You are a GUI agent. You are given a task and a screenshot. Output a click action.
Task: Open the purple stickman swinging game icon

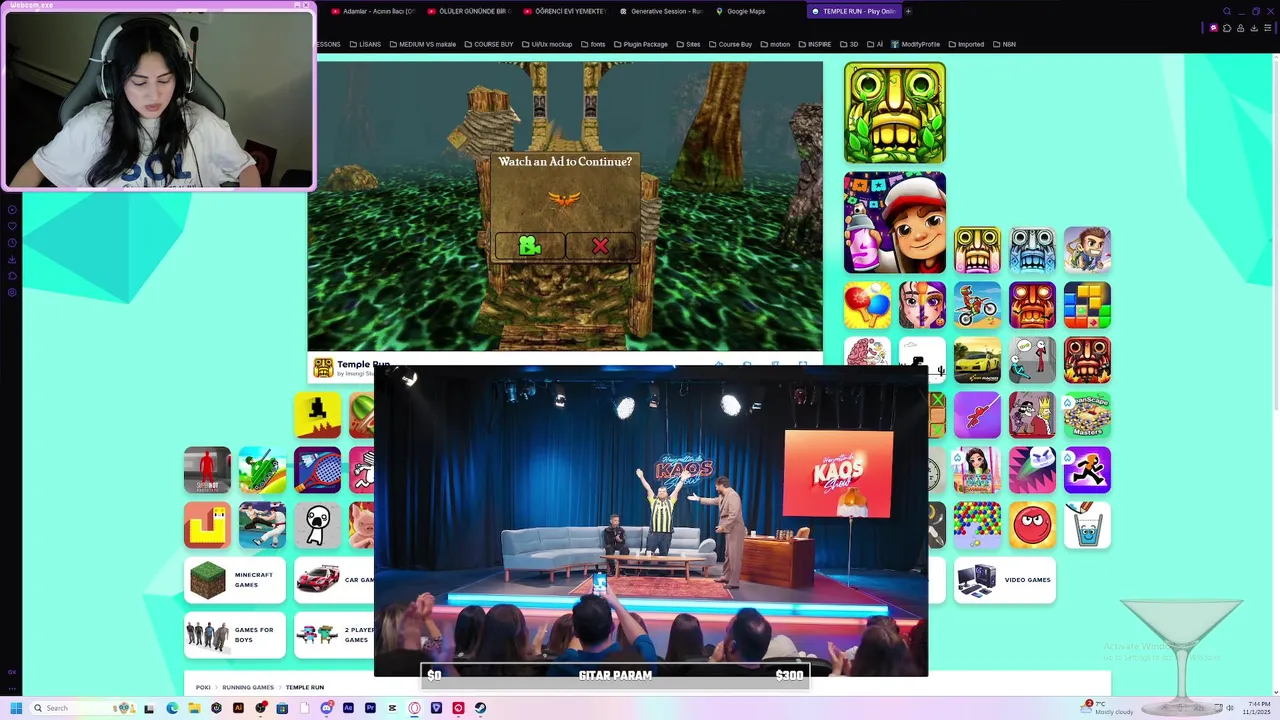(977, 415)
